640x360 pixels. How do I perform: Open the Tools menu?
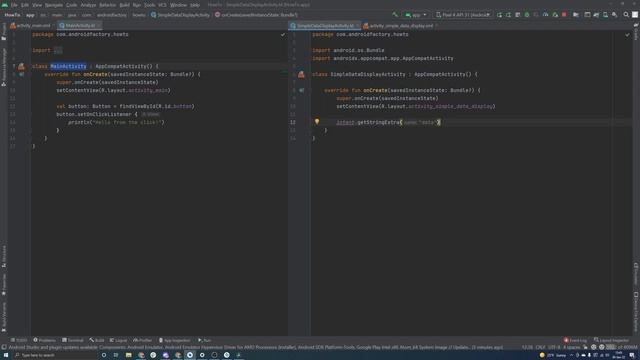149,5
